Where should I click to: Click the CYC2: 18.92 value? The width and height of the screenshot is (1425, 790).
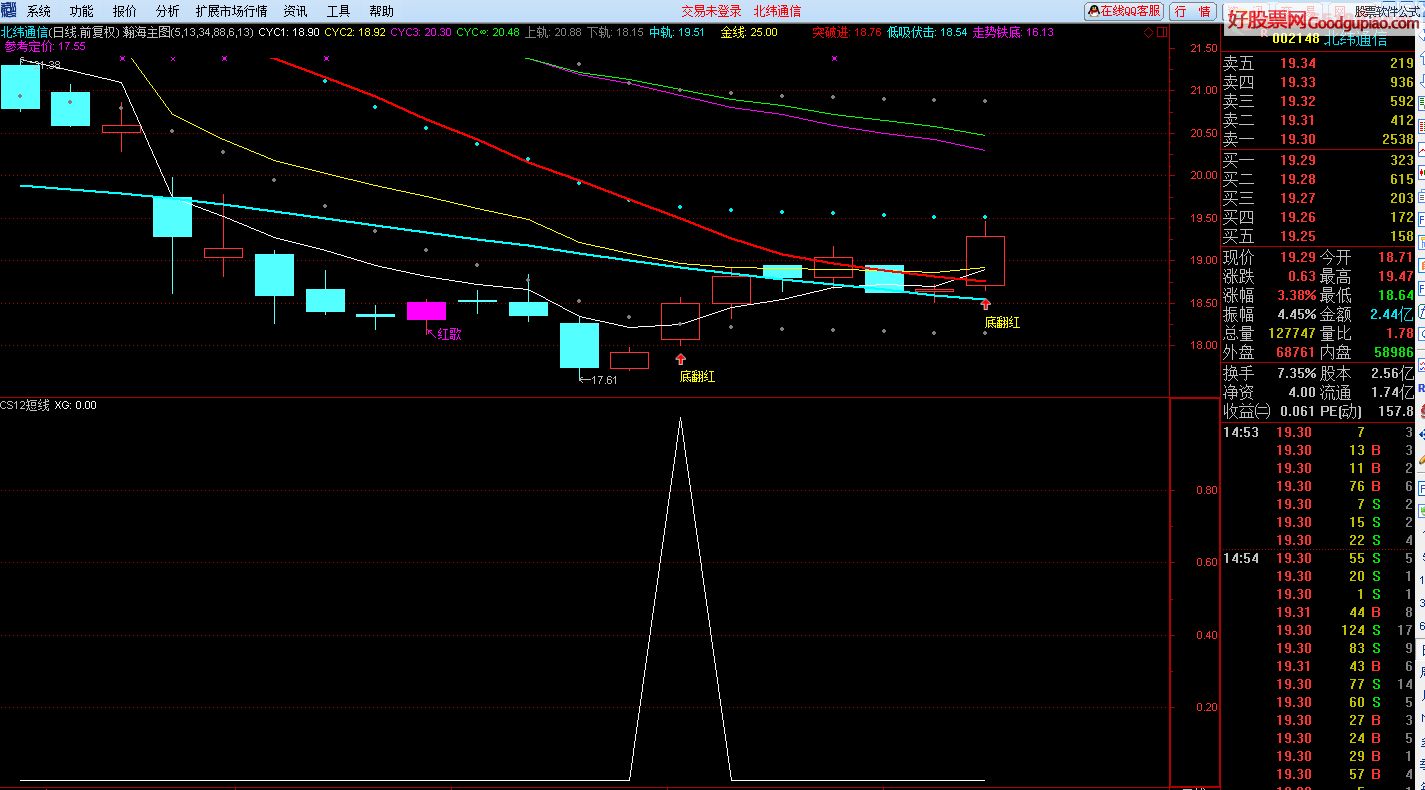(x=355, y=32)
